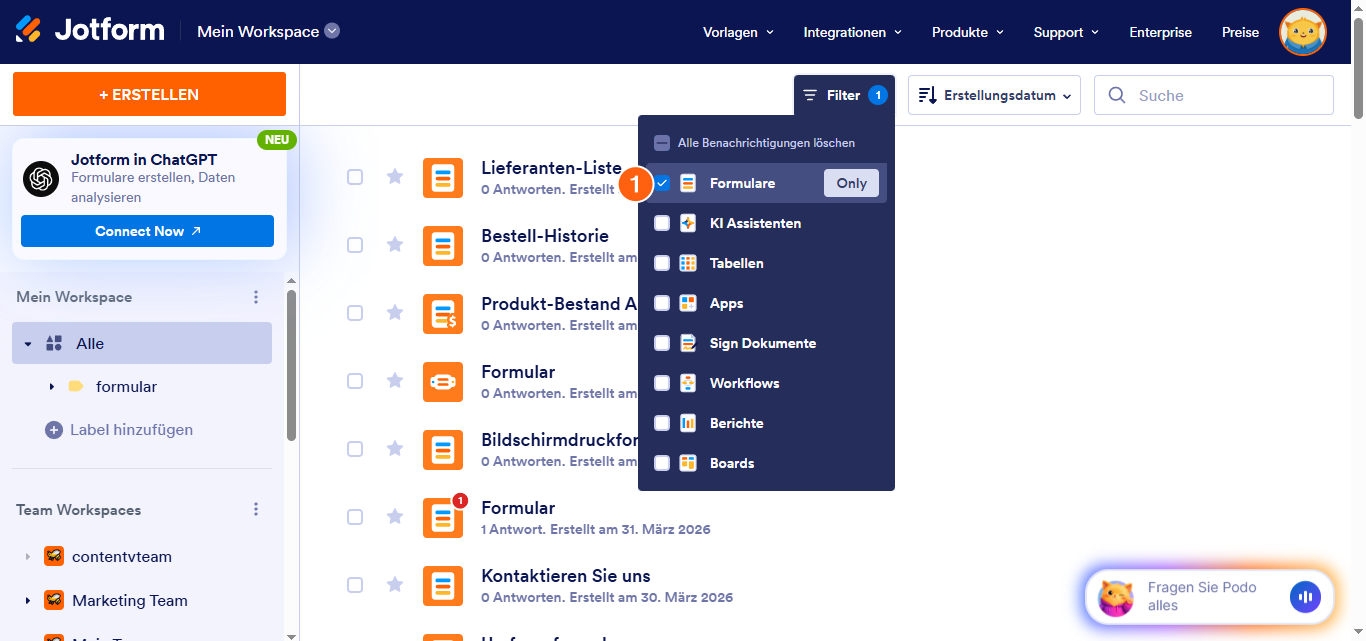Click the Podo assistant icon at bottom right
Image resolution: width=1366 pixels, height=641 pixels.
(x=1117, y=596)
